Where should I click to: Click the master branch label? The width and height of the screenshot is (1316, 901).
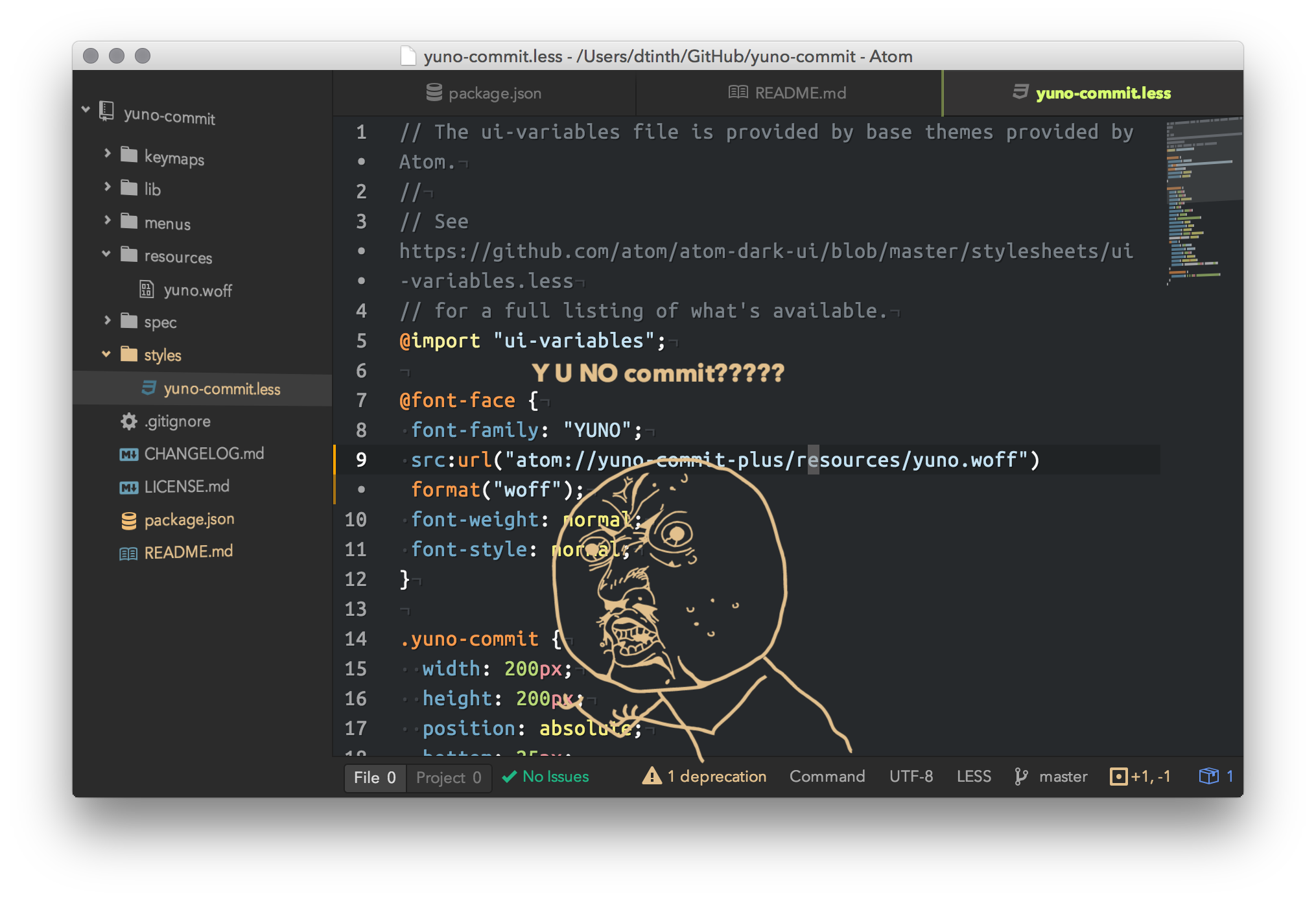coord(1063,777)
